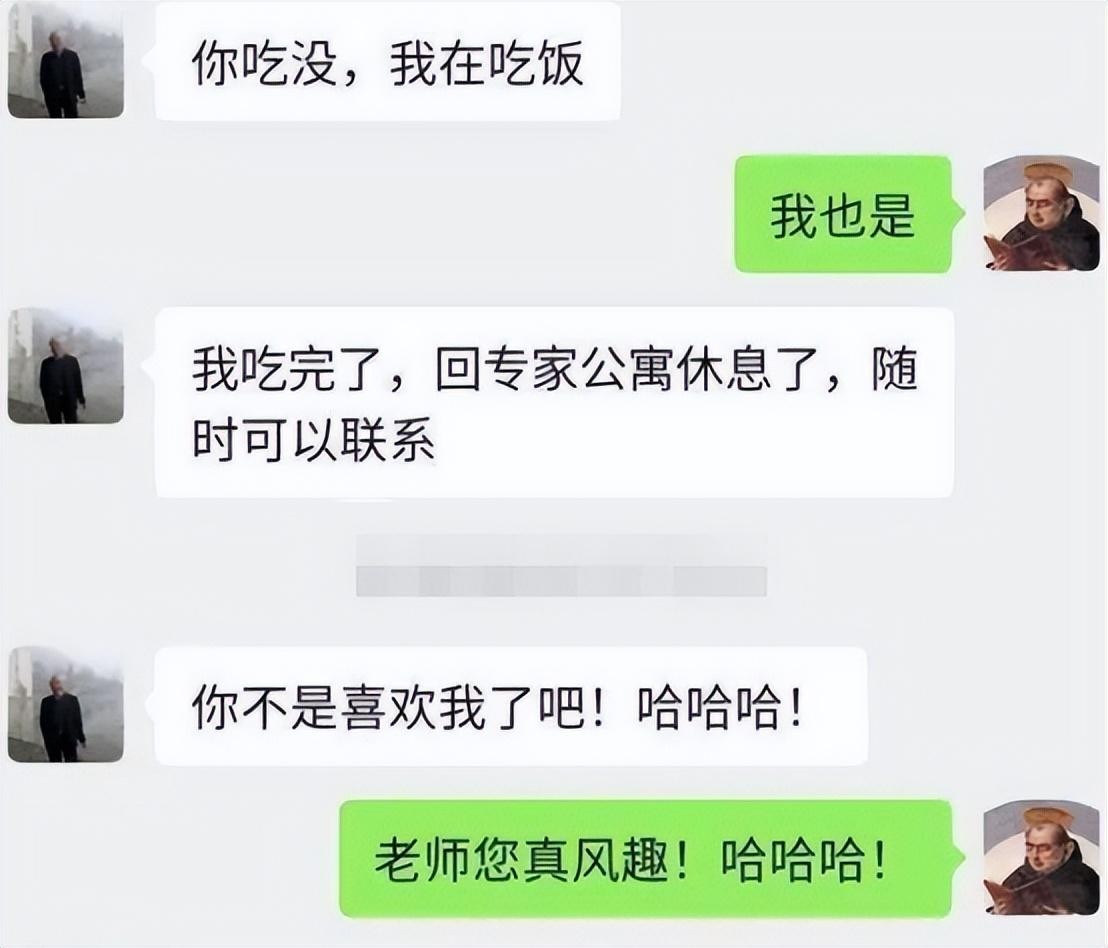Viewport: 1108px width, 948px height.
Task: Select the green 我也是 bubble
Action: (x=843, y=214)
